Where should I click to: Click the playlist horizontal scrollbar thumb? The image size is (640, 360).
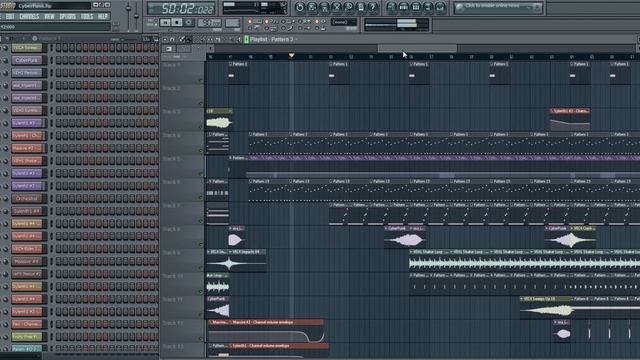click(x=417, y=48)
